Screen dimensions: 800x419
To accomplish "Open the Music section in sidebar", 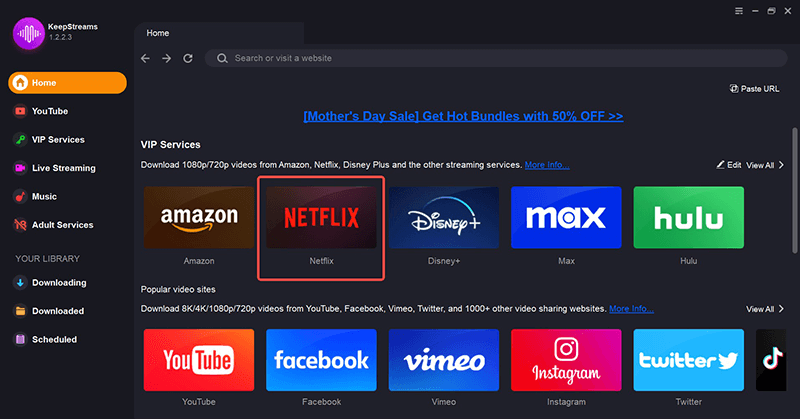I will pos(45,197).
